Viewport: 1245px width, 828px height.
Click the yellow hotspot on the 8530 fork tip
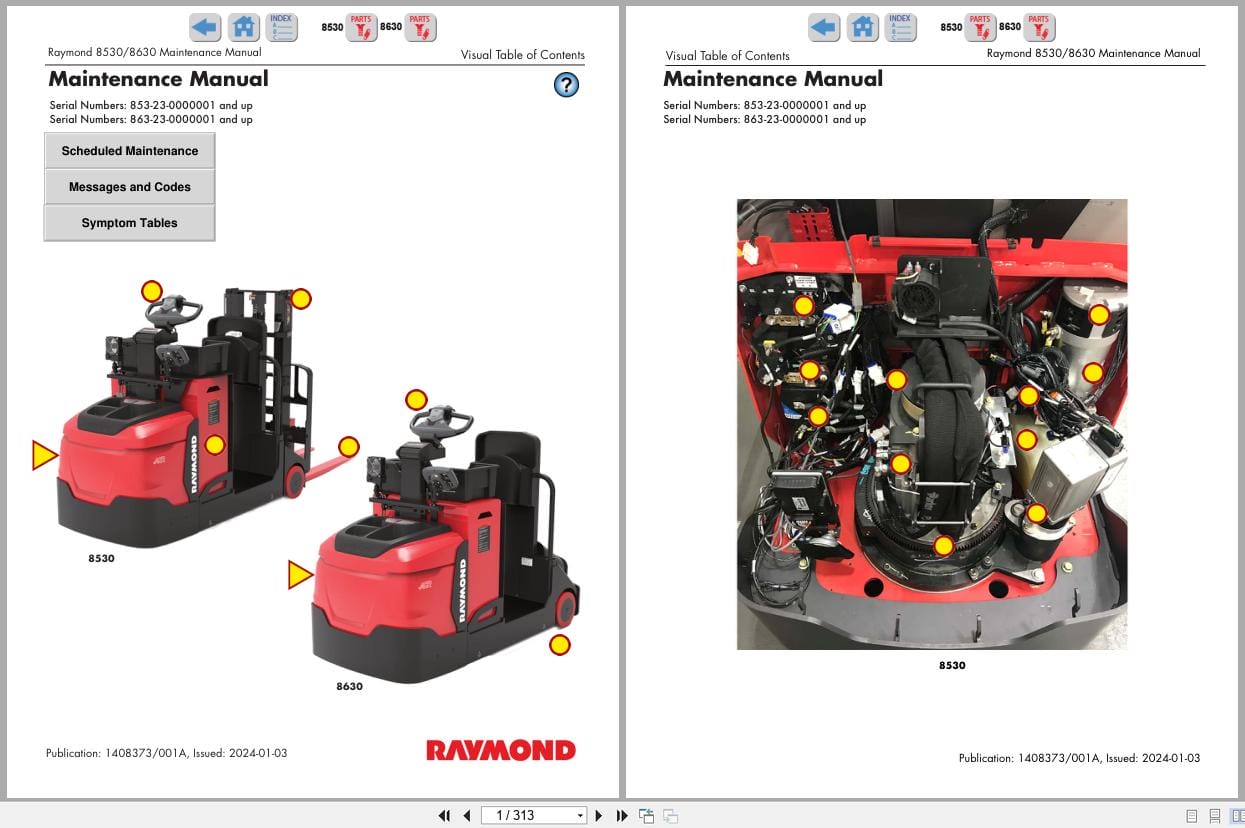click(348, 447)
